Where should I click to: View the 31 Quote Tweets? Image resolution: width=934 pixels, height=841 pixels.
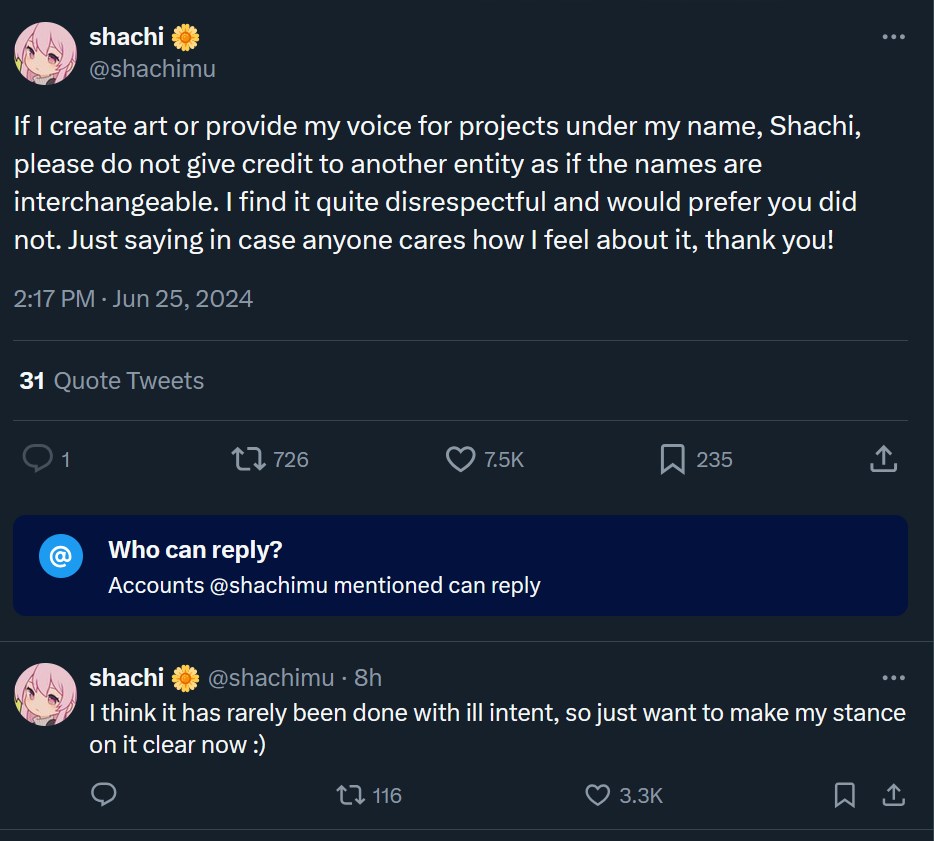(111, 381)
